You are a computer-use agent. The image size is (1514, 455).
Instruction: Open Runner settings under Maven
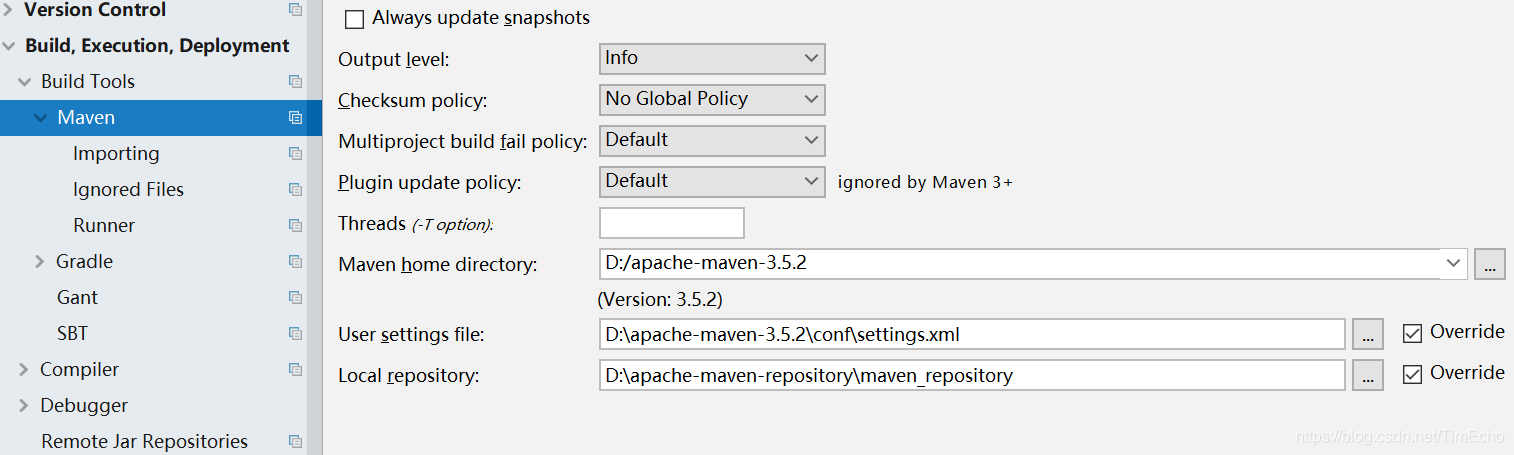(x=104, y=225)
